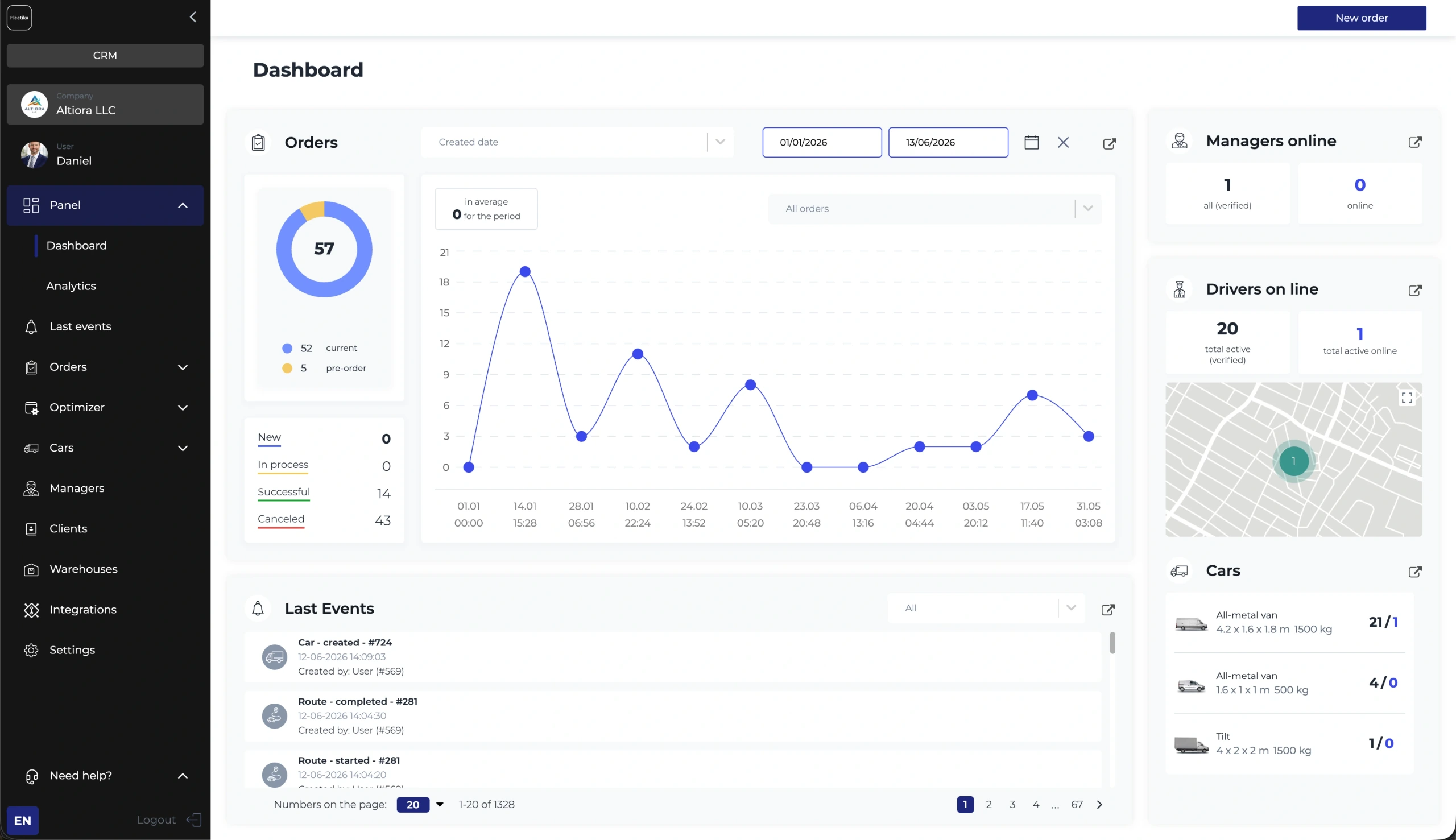Viewport: 1456px width, 840px height.
Task: Go to next events page arrow
Action: 1099,805
